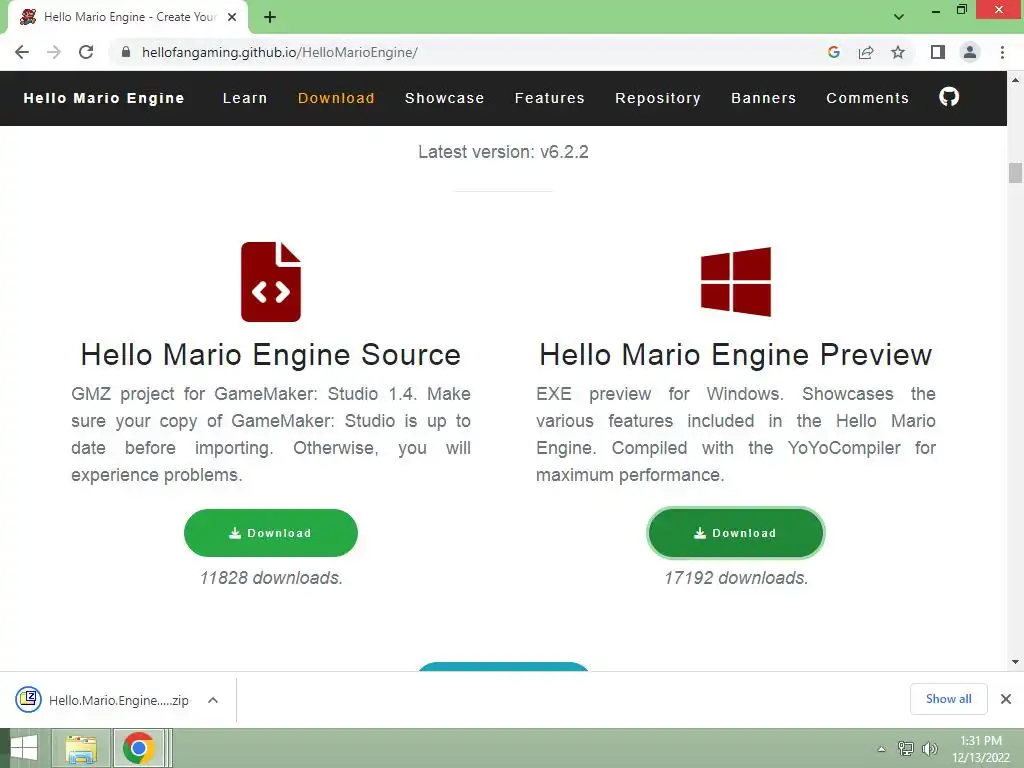
Task: Open the Windows Start button
Action: click(24, 748)
